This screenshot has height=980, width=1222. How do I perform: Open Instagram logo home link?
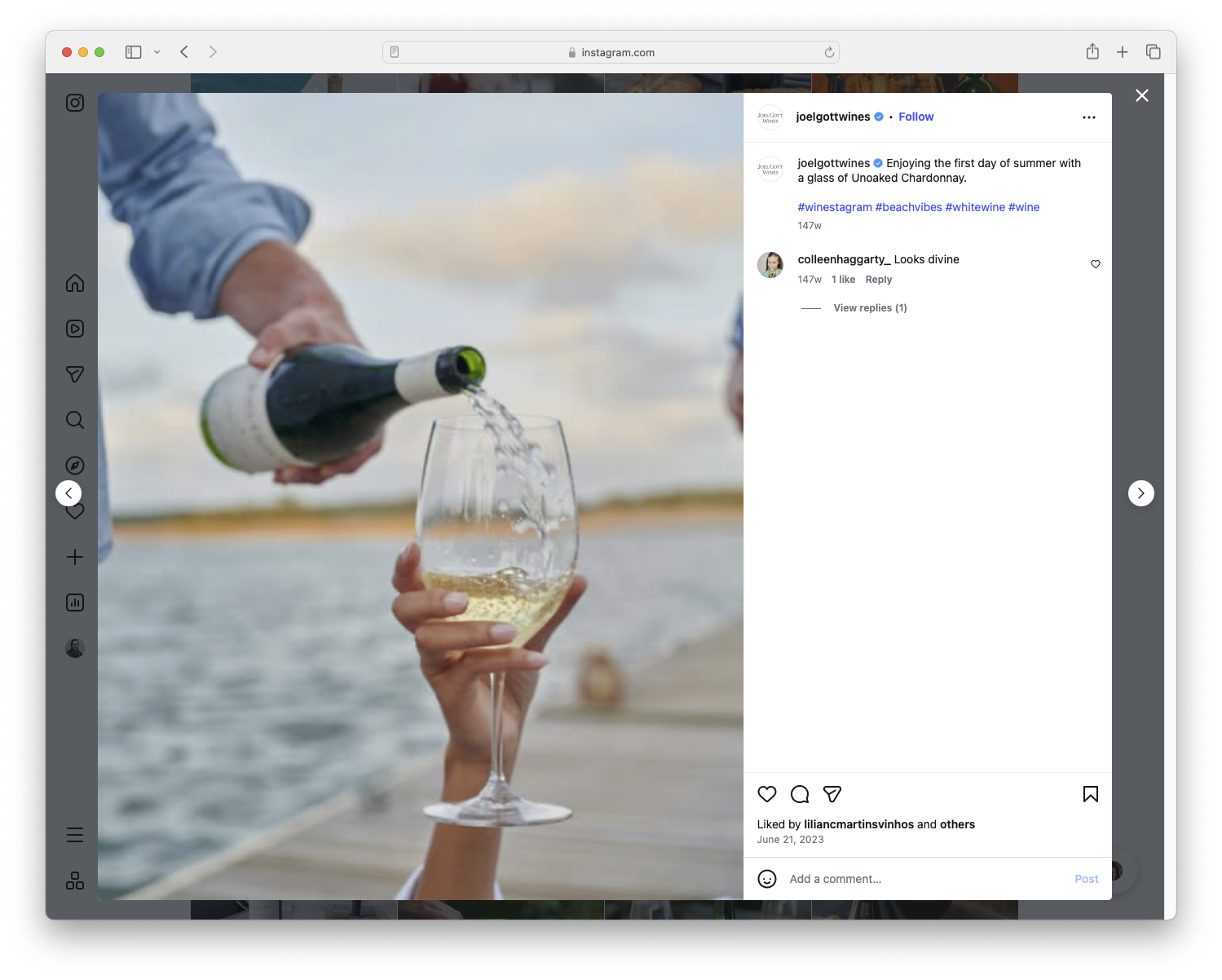(75, 103)
